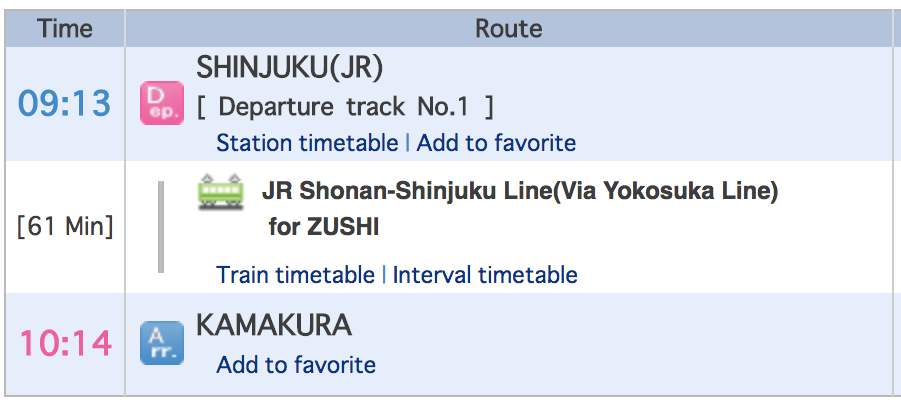Select the 10:14 arrival time
Image resolution: width=901 pixels, height=404 pixels.
[65, 343]
